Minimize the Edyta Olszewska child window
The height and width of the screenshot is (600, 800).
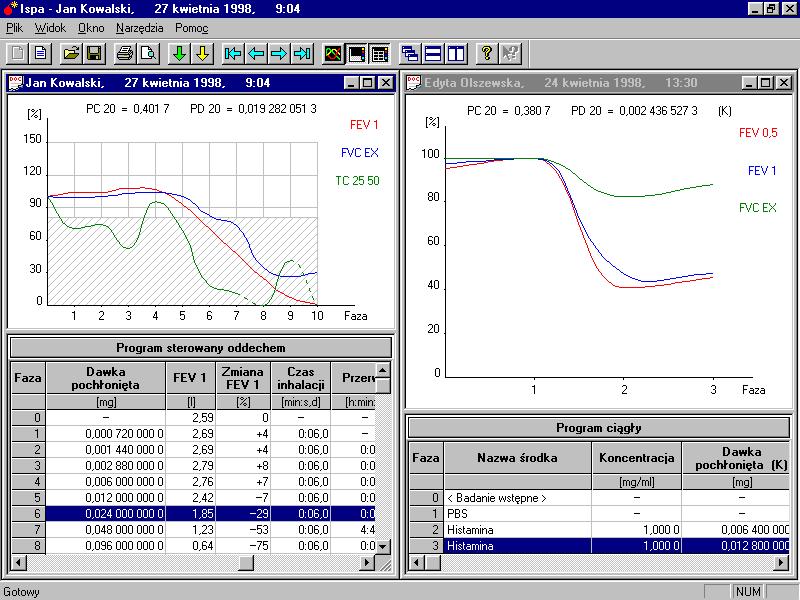[x=749, y=83]
